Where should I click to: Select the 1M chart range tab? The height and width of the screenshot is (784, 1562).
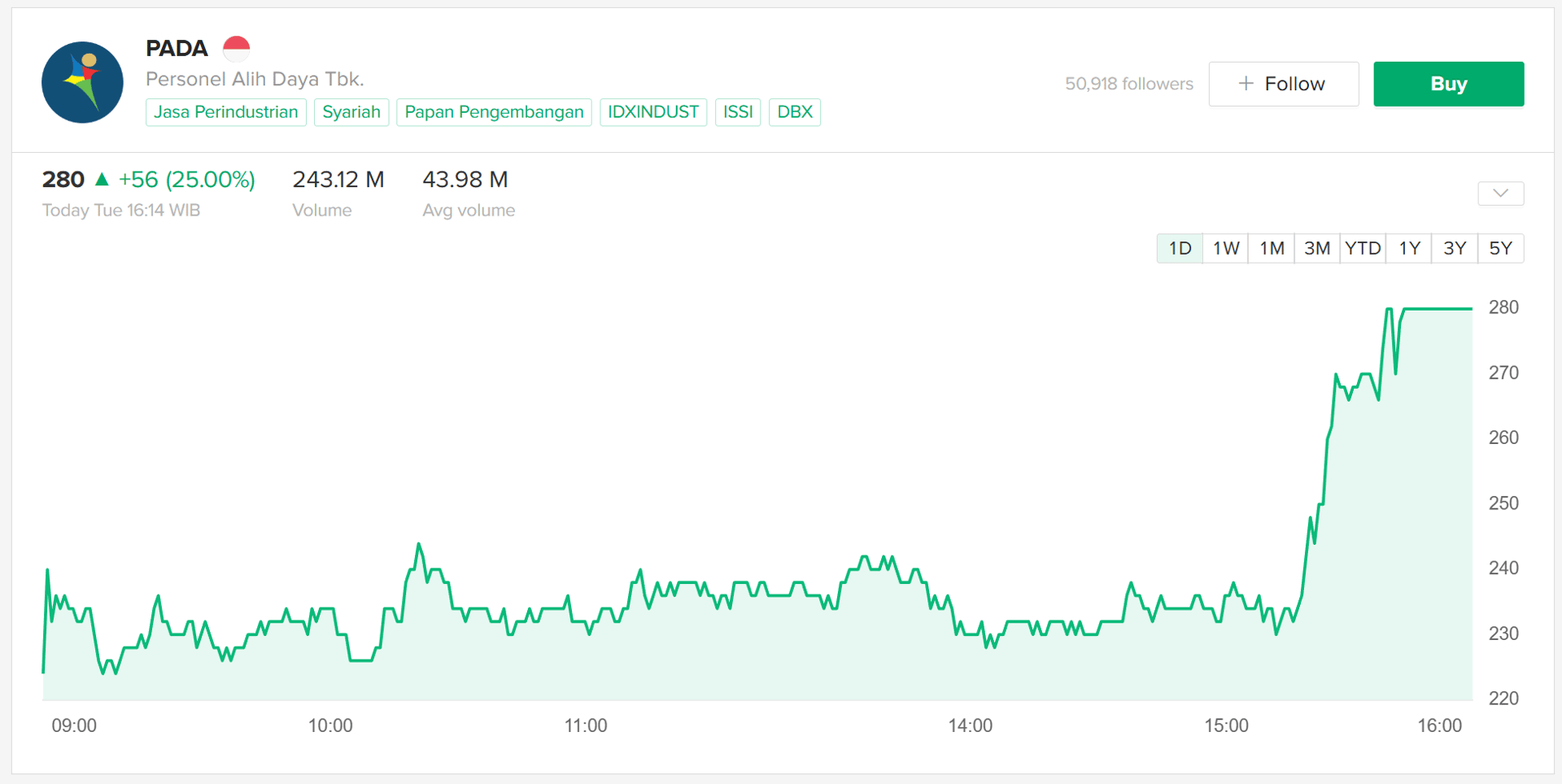click(1272, 248)
